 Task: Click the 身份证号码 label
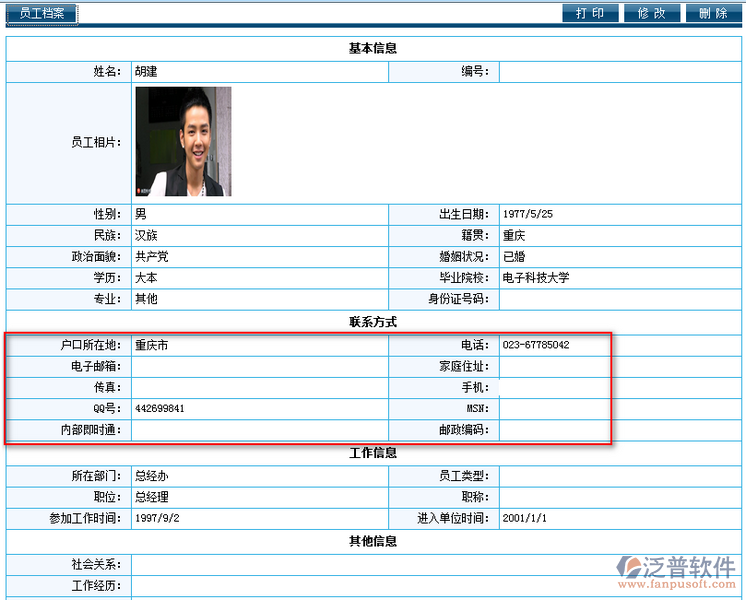(459, 299)
